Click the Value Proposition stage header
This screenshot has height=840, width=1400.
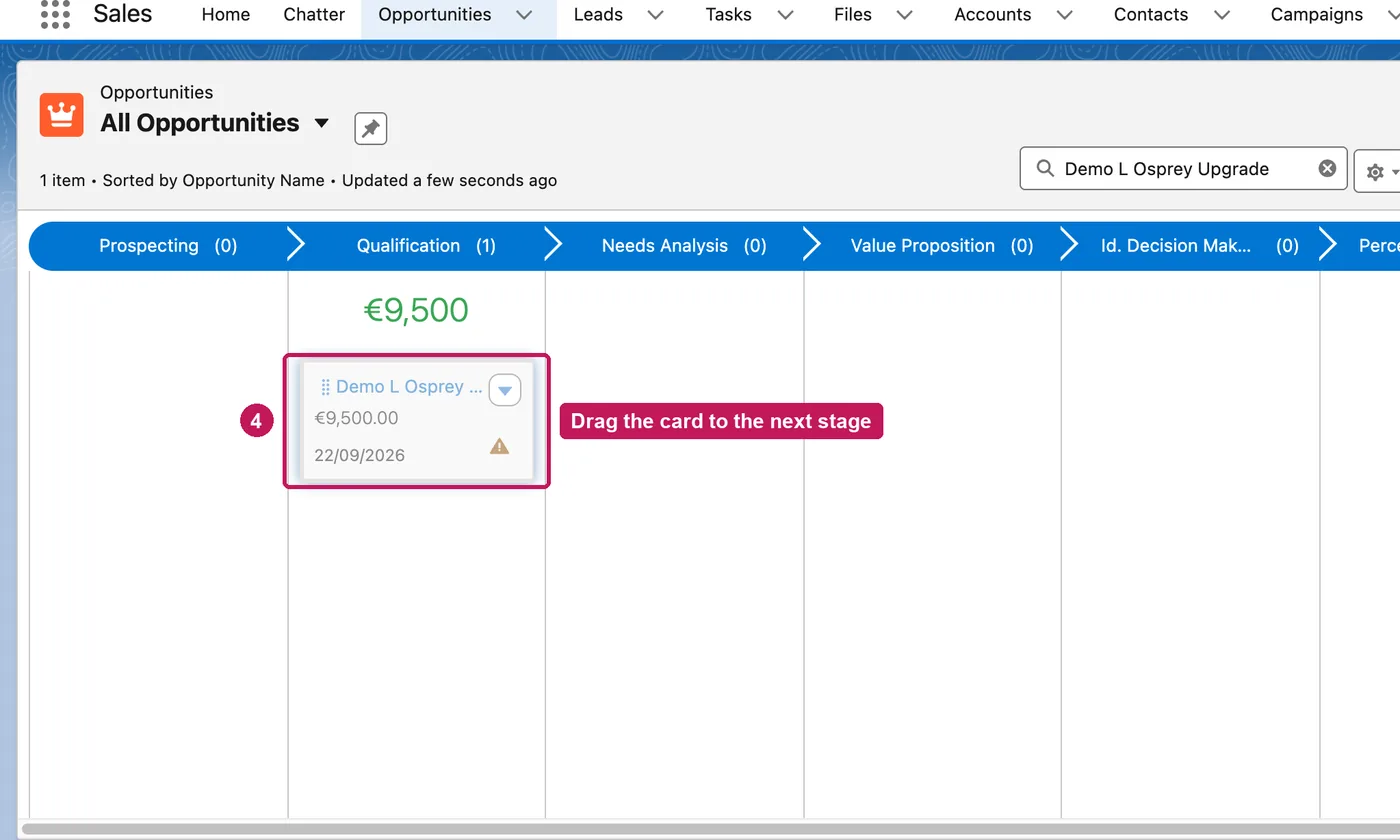point(942,246)
